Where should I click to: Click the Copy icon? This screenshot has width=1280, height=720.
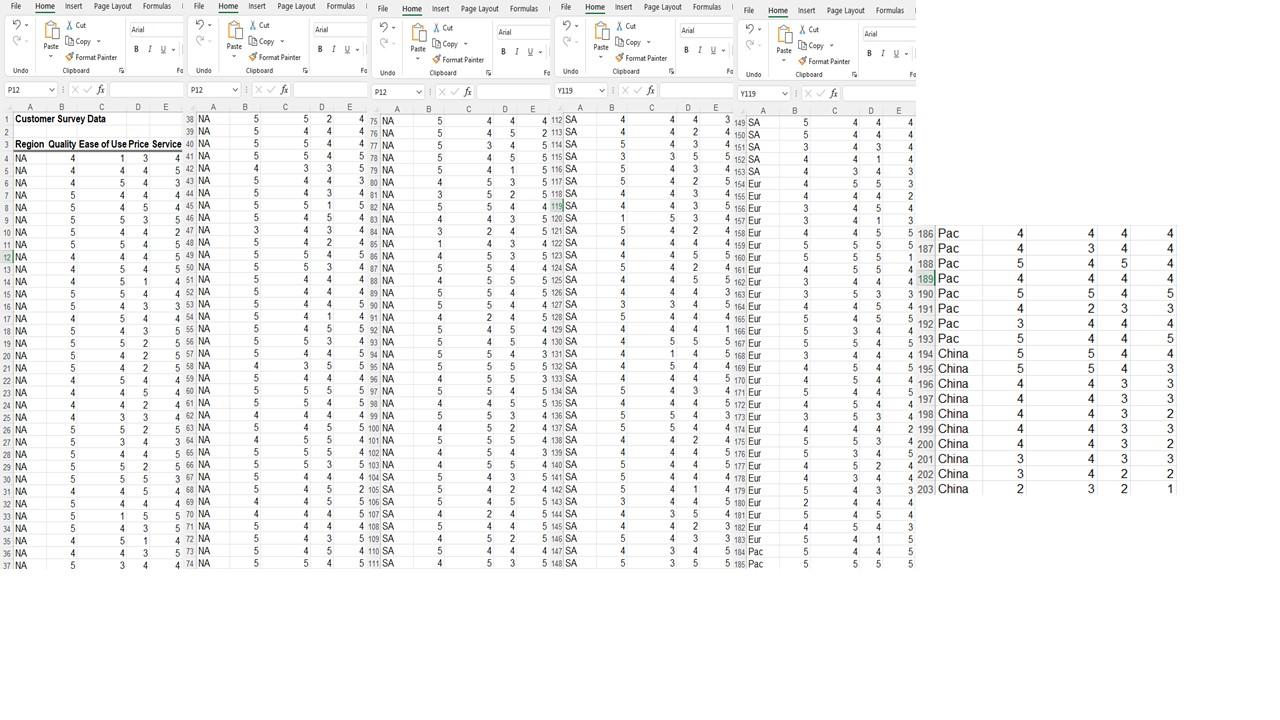(67, 41)
